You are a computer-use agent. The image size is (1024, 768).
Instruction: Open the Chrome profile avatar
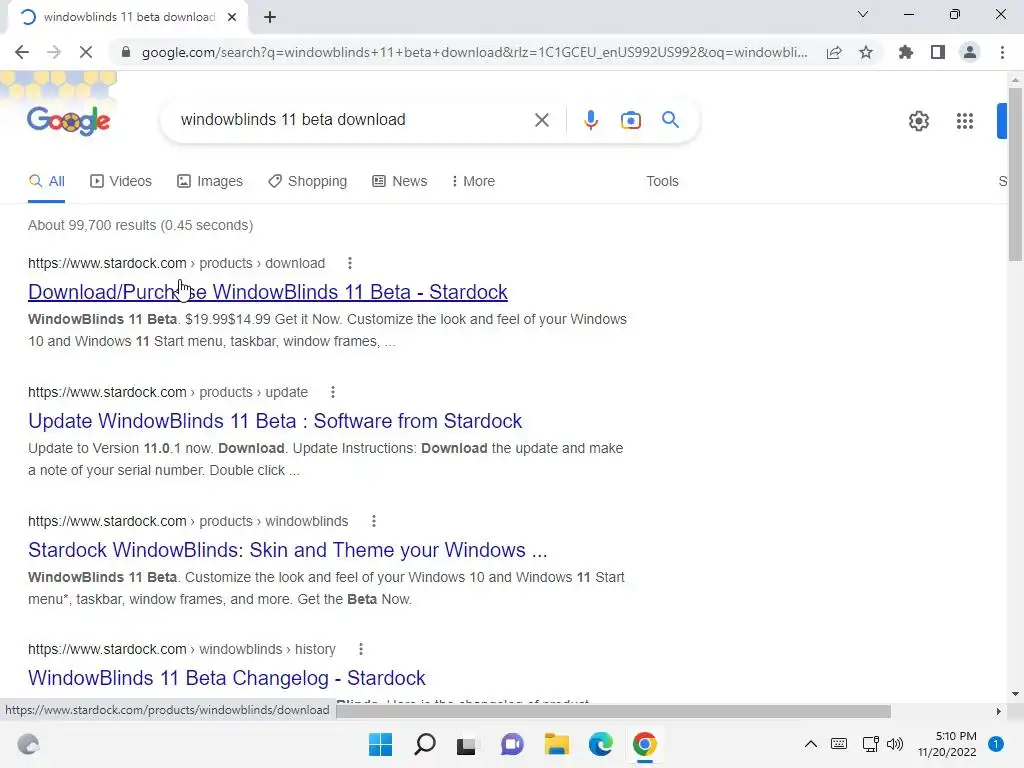pyautogui.click(x=970, y=52)
